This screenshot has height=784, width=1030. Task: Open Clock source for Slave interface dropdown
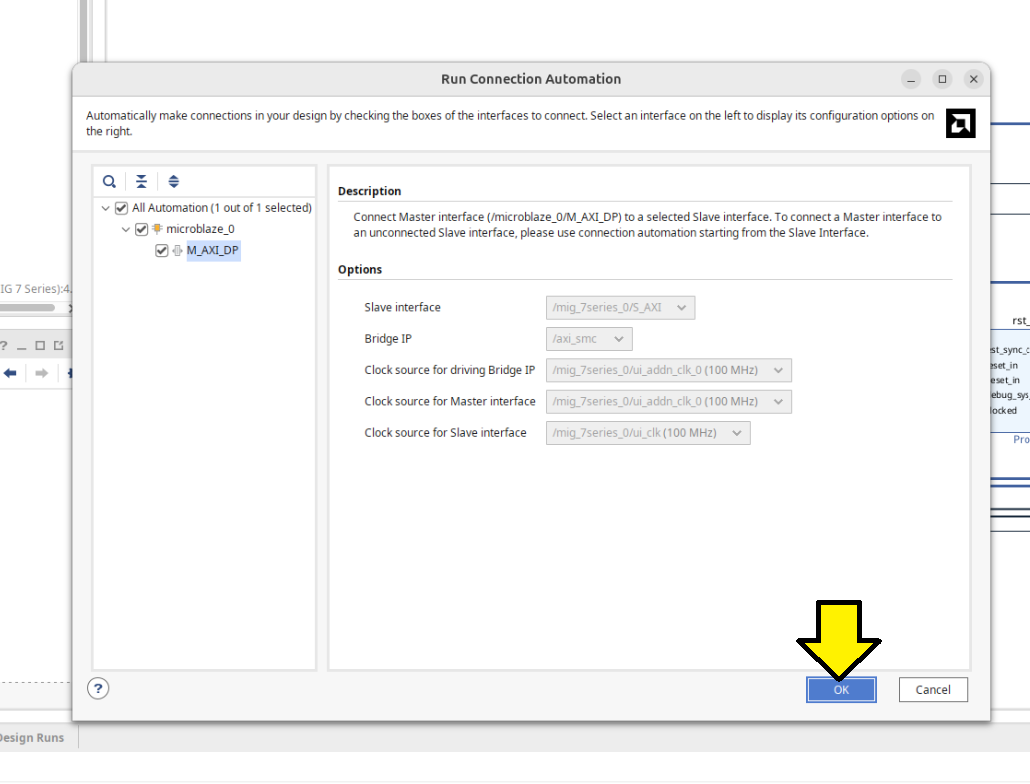click(x=648, y=433)
